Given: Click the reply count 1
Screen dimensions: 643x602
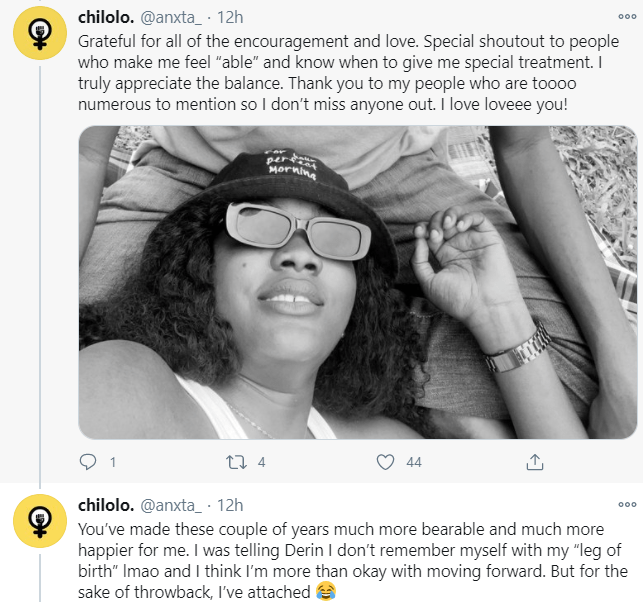Looking at the screenshot, I should click(112, 462).
